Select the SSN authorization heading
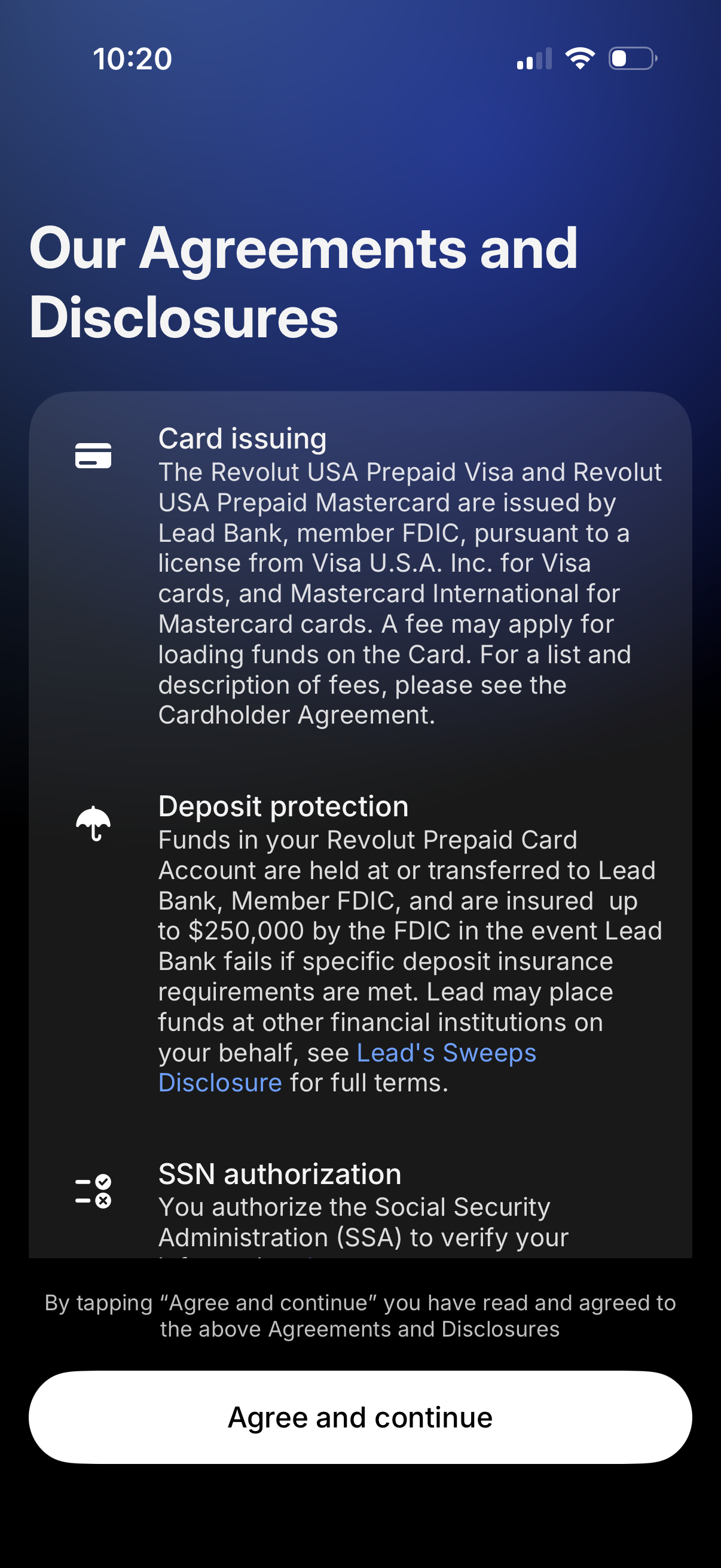721x1568 pixels. pyautogui.click(x=279, y=1173)
